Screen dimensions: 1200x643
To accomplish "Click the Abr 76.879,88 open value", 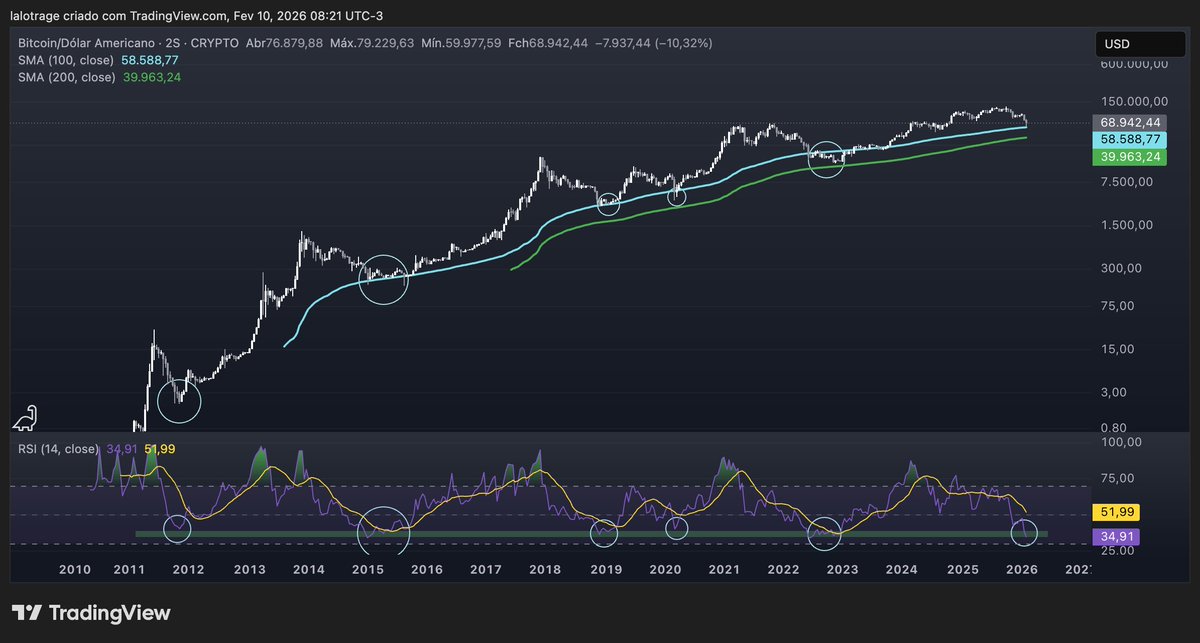I will (284, 44).
